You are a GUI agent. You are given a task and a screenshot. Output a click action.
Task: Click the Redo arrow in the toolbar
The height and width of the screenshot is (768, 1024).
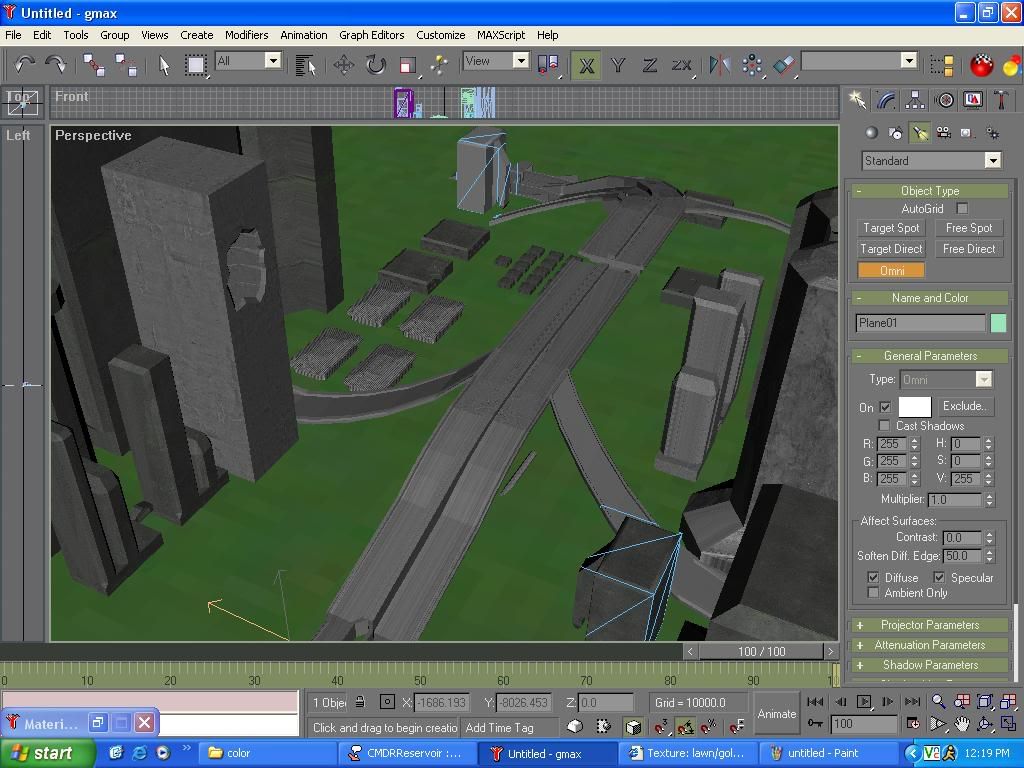point(56,65)
